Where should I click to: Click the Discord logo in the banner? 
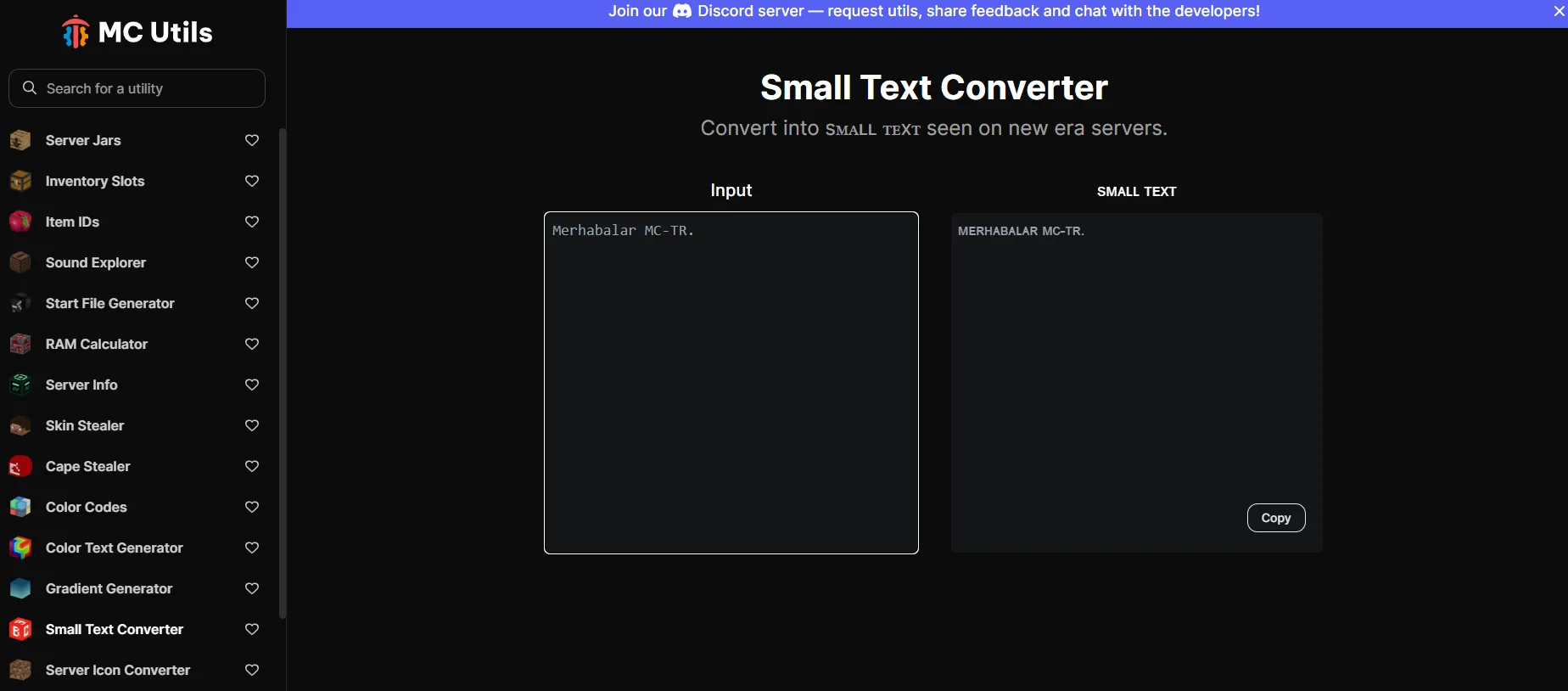point(682,11)
